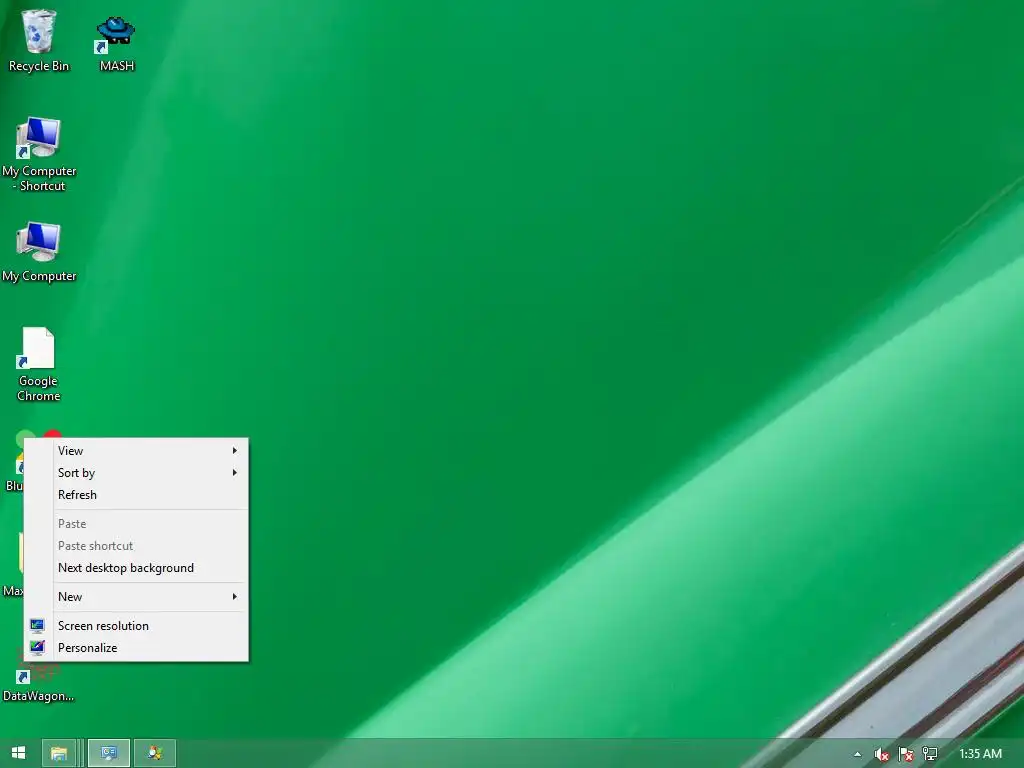Click the muted speaker tray icon
The height and width of the screenshot is (768, 1024).
coord(882,754)
